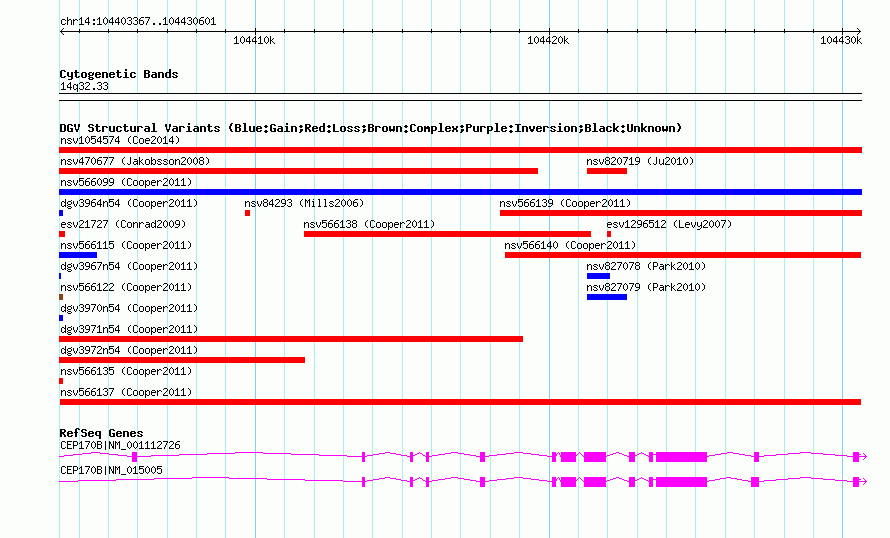This screenshot has width=890, height=538.
Task: Select the RefSeq Genes track title
Action: click(x=101, y=433)
